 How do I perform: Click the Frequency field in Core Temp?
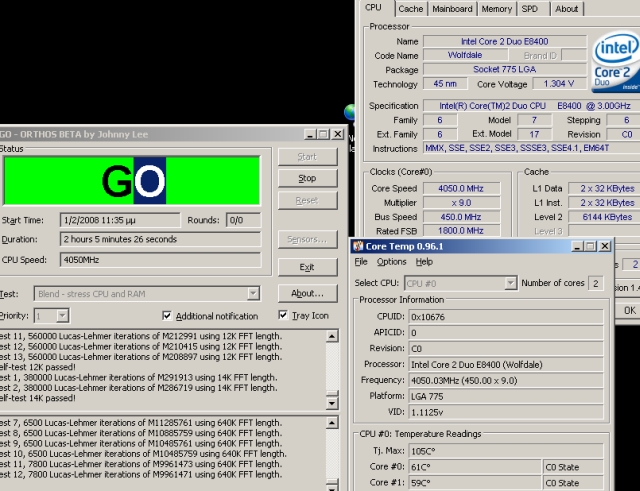pos(506,380)
